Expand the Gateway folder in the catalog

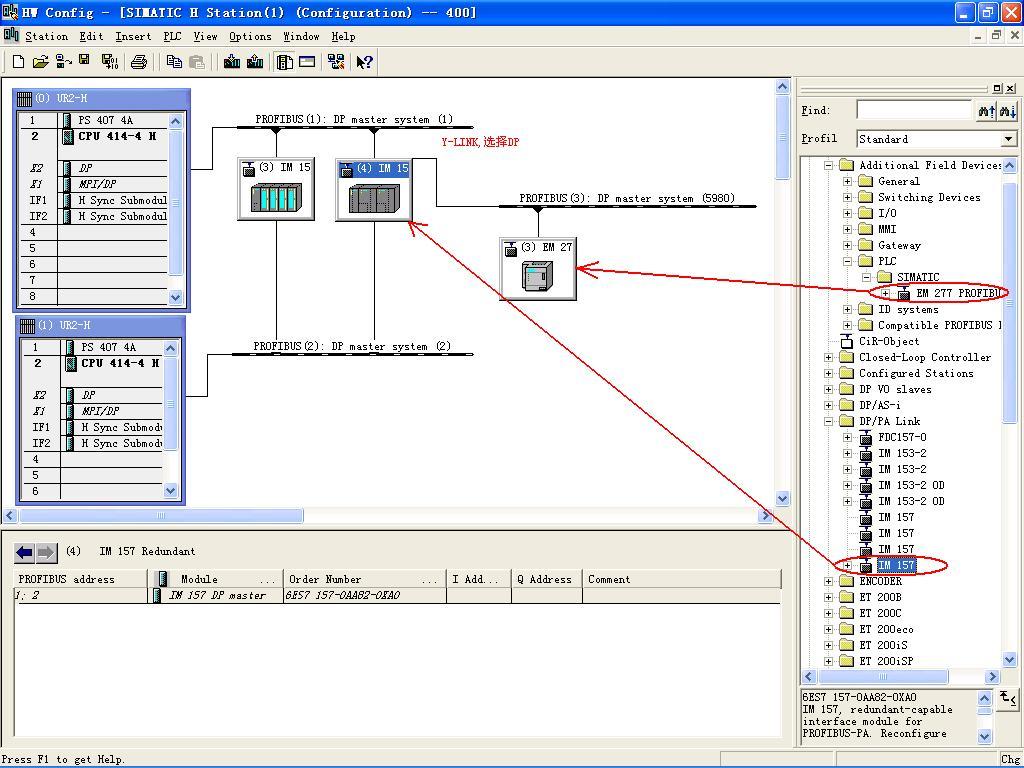(848, 245)
